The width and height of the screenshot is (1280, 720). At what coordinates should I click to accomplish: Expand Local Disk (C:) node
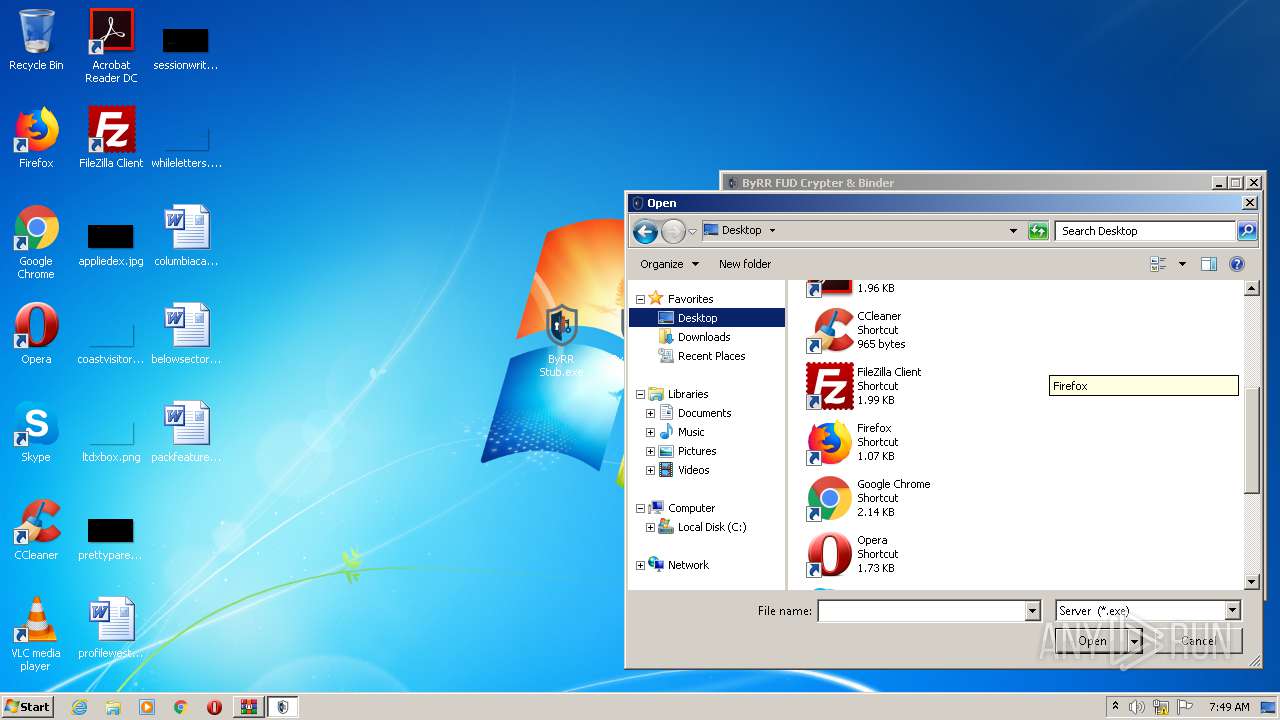click(x=651, y=527)
